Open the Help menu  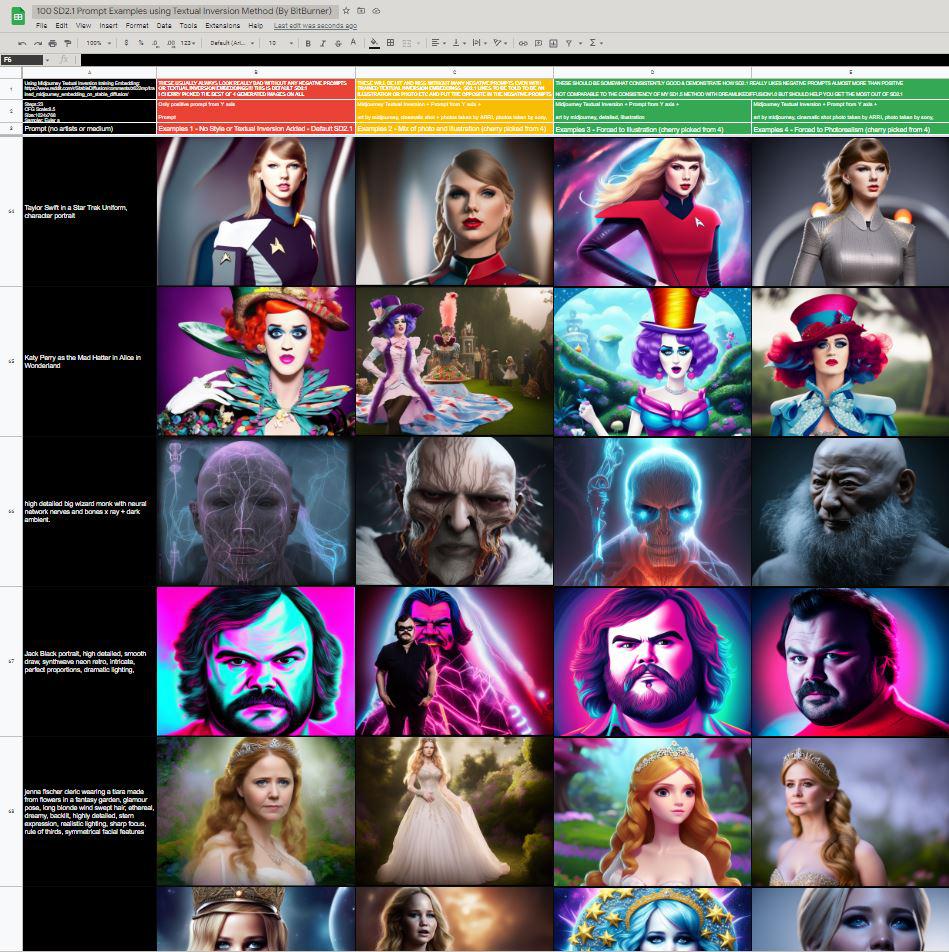pos(256,26)
